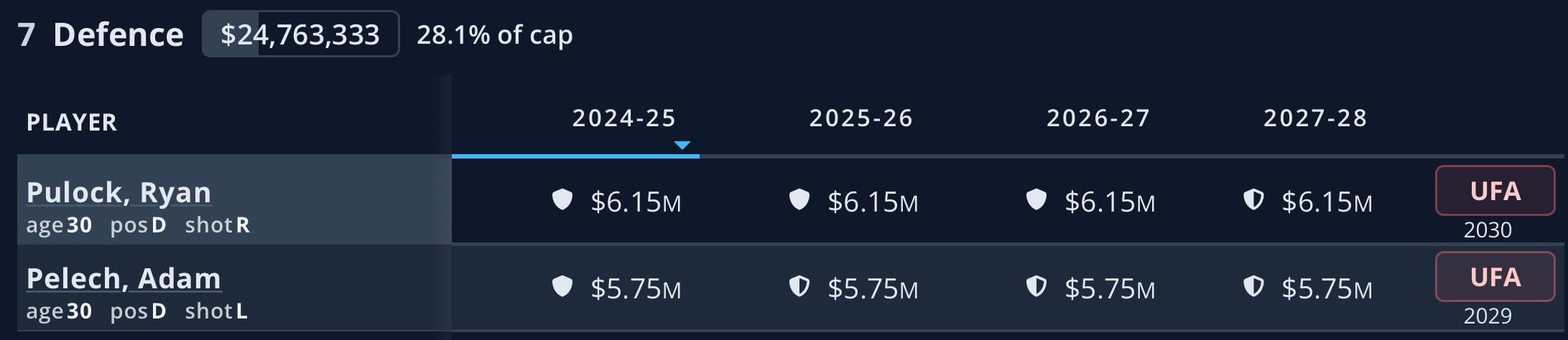1568x340 pixels.
Task: Click shield icon for Pulock's 2026-27 salary
Action: (x=1036, y=199)
